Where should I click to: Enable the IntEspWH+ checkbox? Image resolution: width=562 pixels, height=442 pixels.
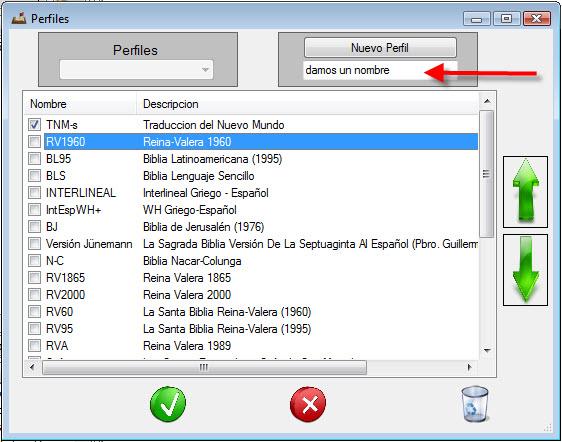[34, 209]
